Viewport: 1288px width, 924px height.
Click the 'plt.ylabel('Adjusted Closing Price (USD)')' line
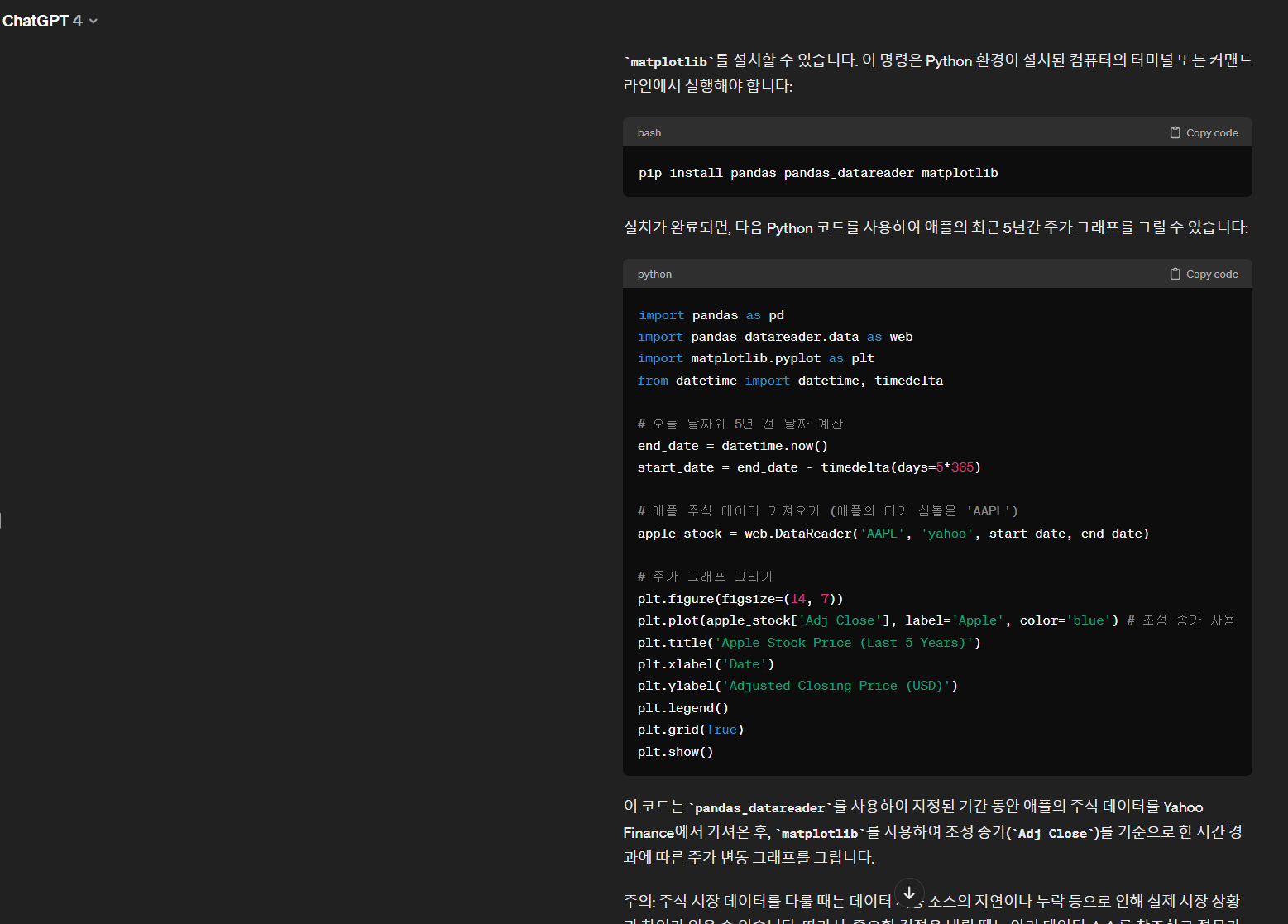tap(798, 686)
